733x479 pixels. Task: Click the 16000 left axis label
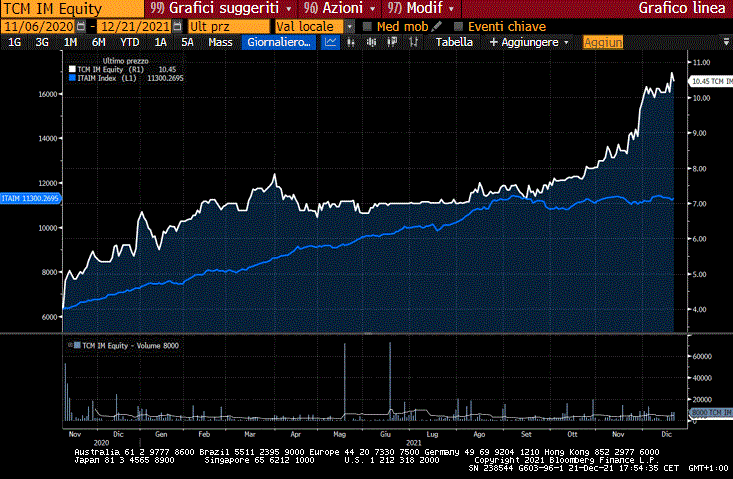(48, 94)
